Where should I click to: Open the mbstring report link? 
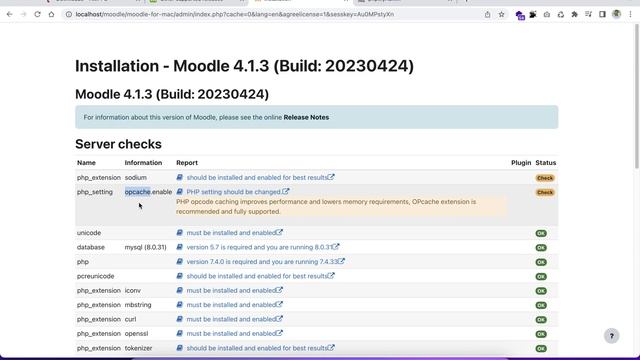tap(234, 305)
